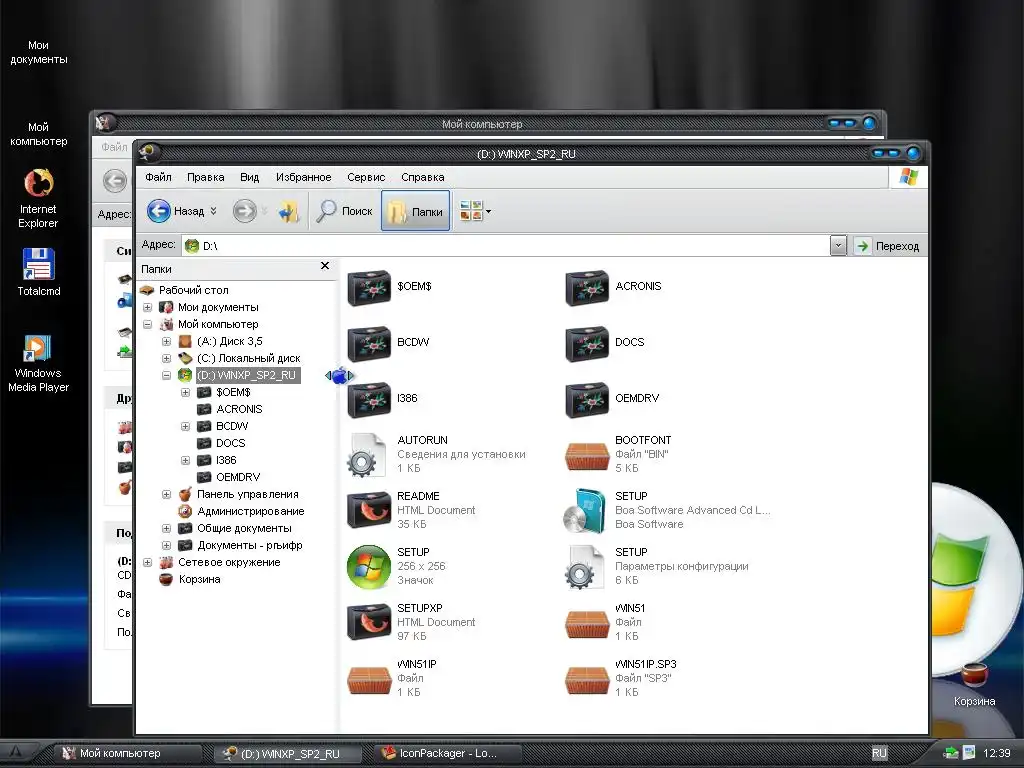
Task: Click the Start button on taskbar
Action: 17,753
